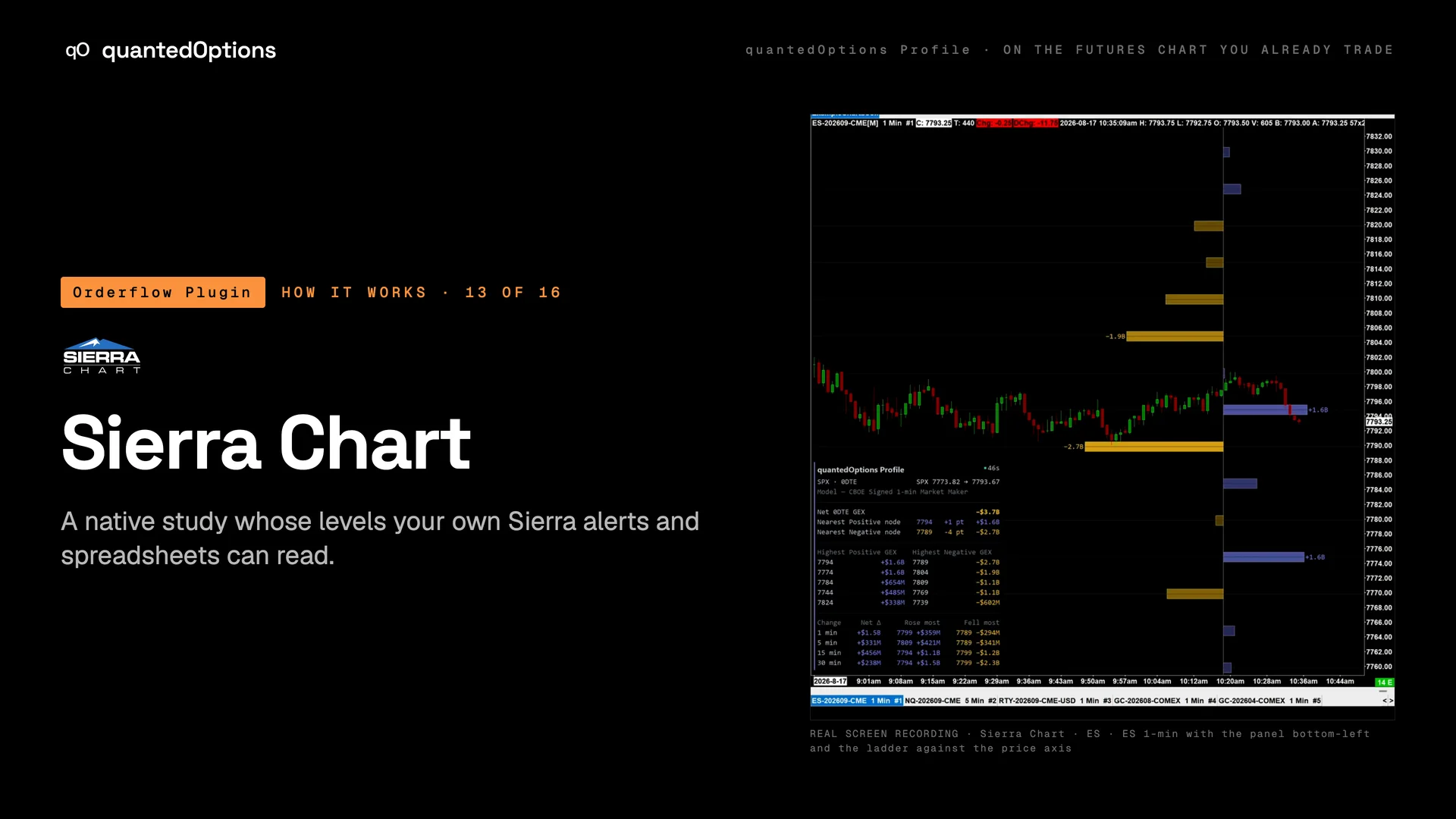This screenshot has width=1456, height=819.
Task: Click the "Highest Negative GEX" column header
Action: click(x=952, y=552)
